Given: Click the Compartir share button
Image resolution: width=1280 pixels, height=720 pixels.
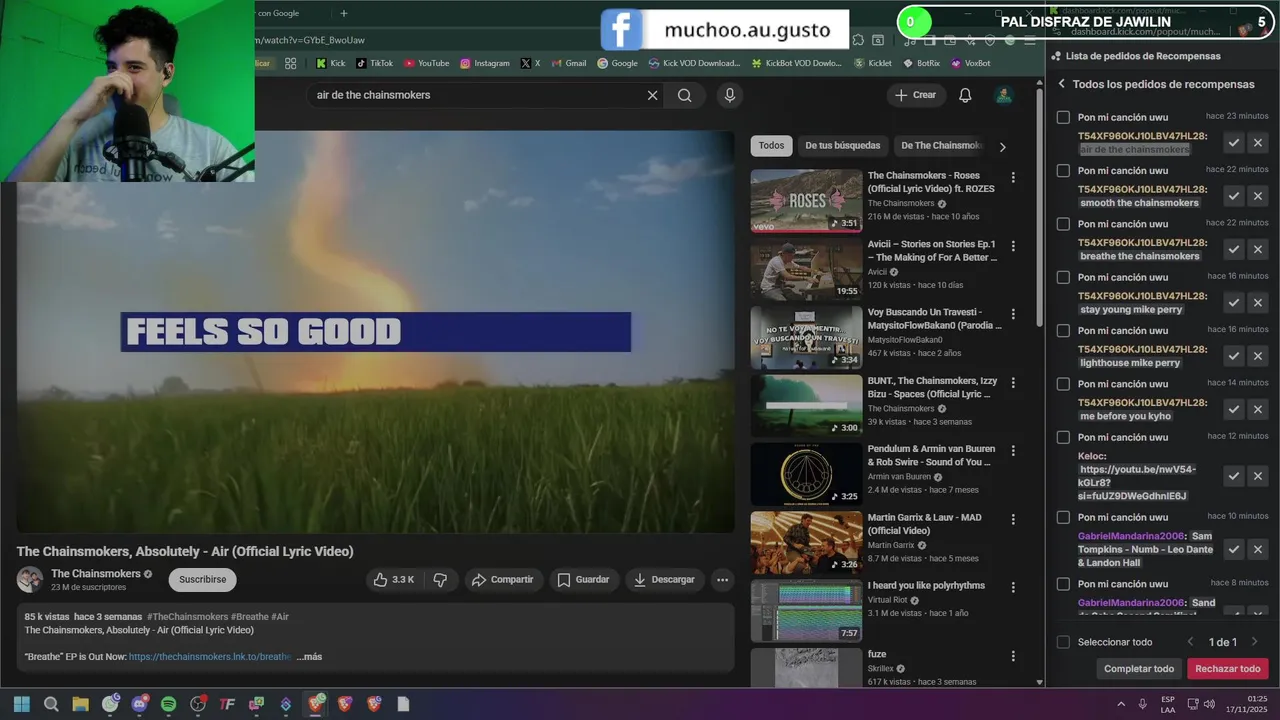Looking at the screenshot, I should 503,580.
